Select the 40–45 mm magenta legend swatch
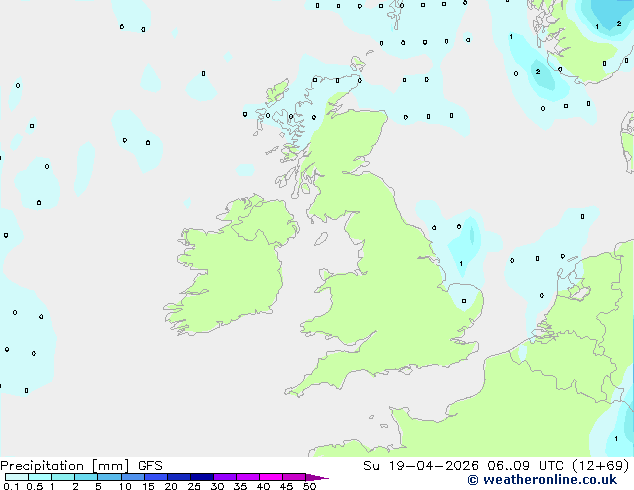Screen dimensions: 634x490 tap(271, 477)
